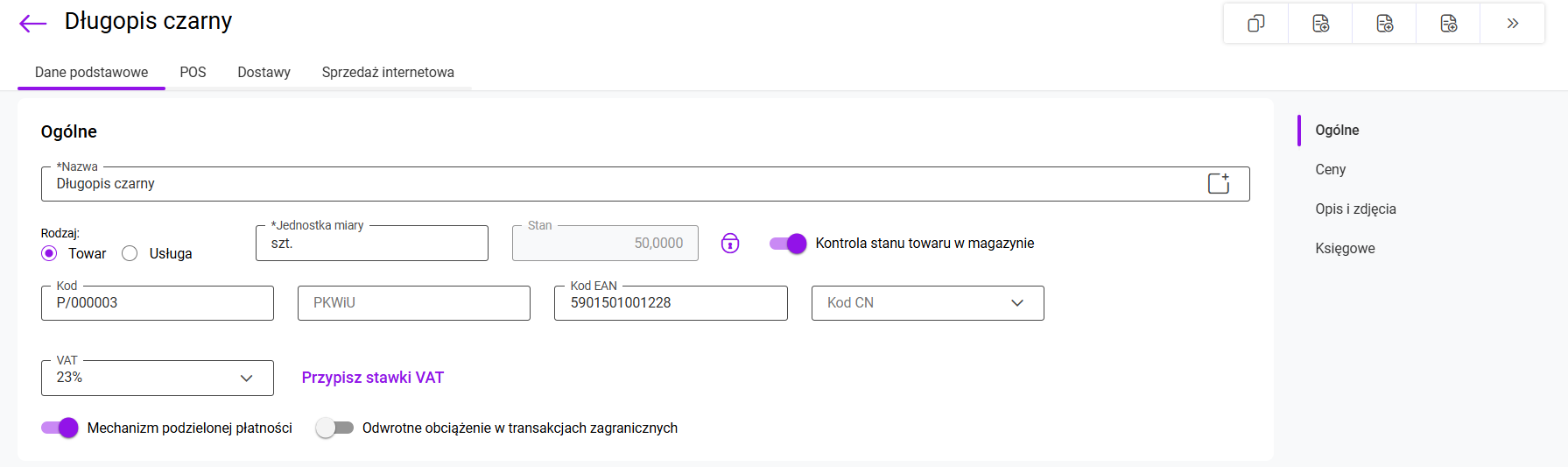Viewport: 1568px width, 467px height.
Task: Open the Sprzedaż internetowa tab
Action: point(388,73)
